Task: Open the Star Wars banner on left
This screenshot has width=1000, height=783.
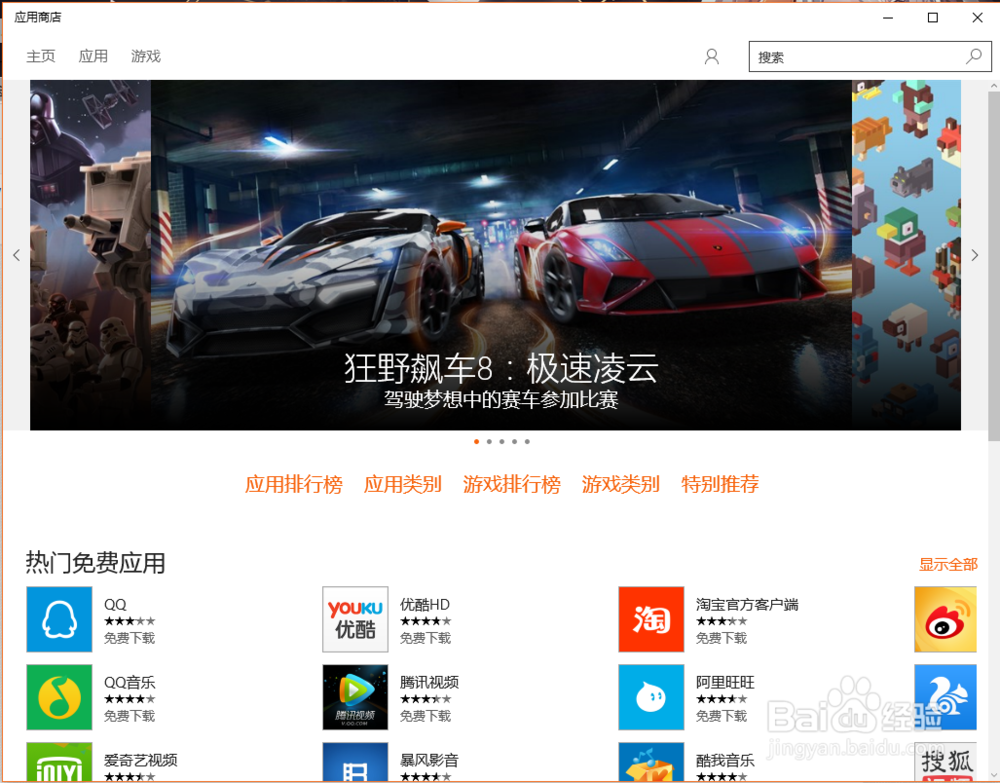Action: tap(91, 255)
